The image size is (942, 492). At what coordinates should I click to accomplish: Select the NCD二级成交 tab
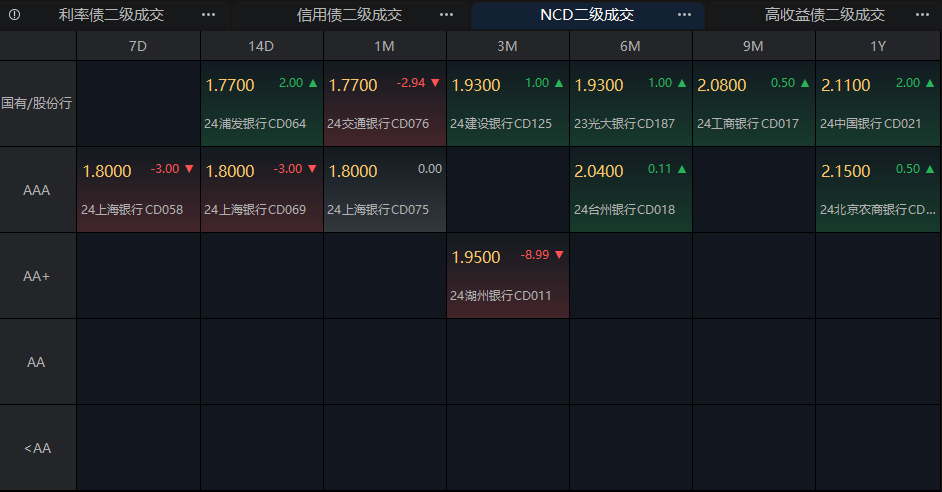(587, 15)
